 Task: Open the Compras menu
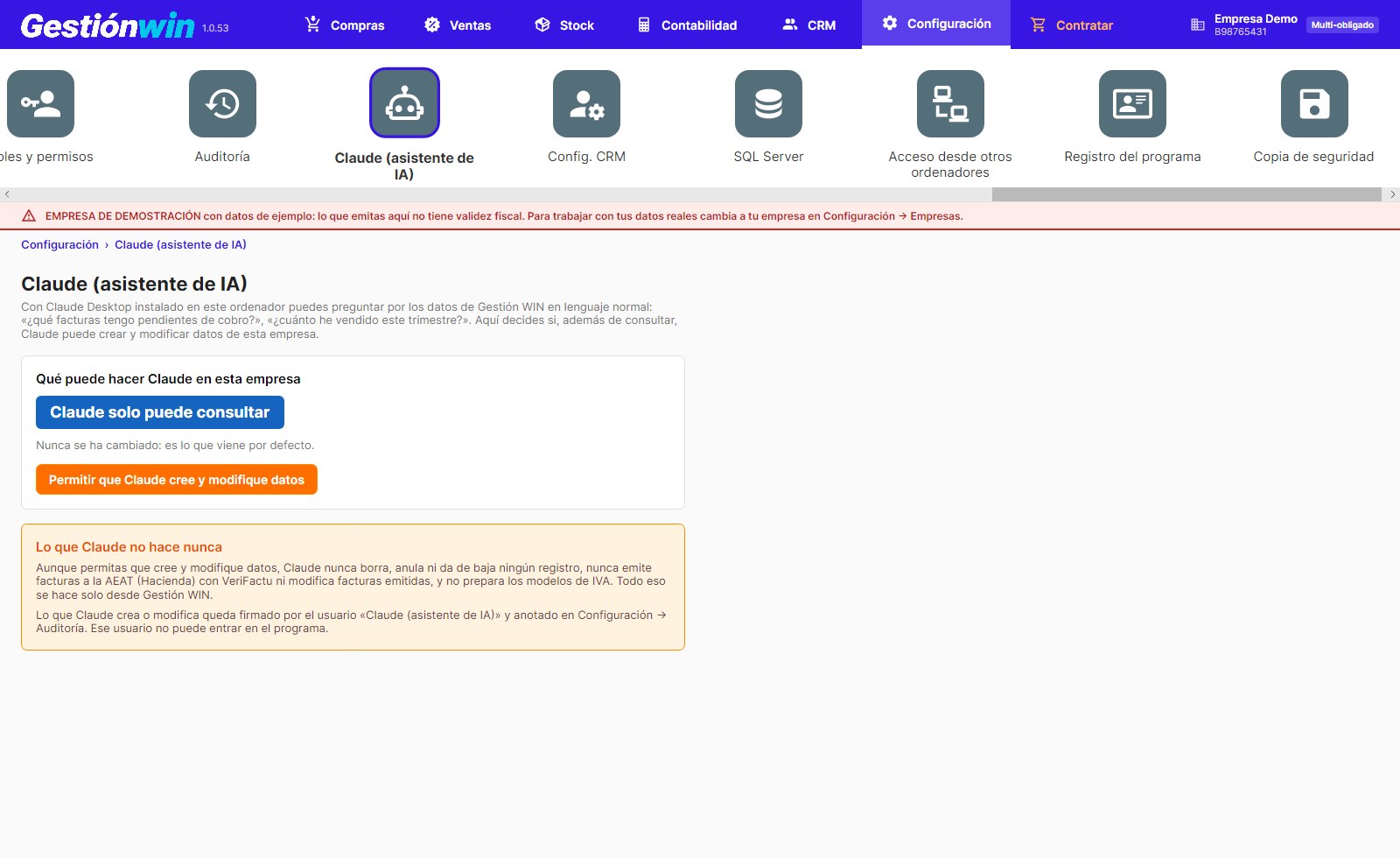[x=344, y=25]
